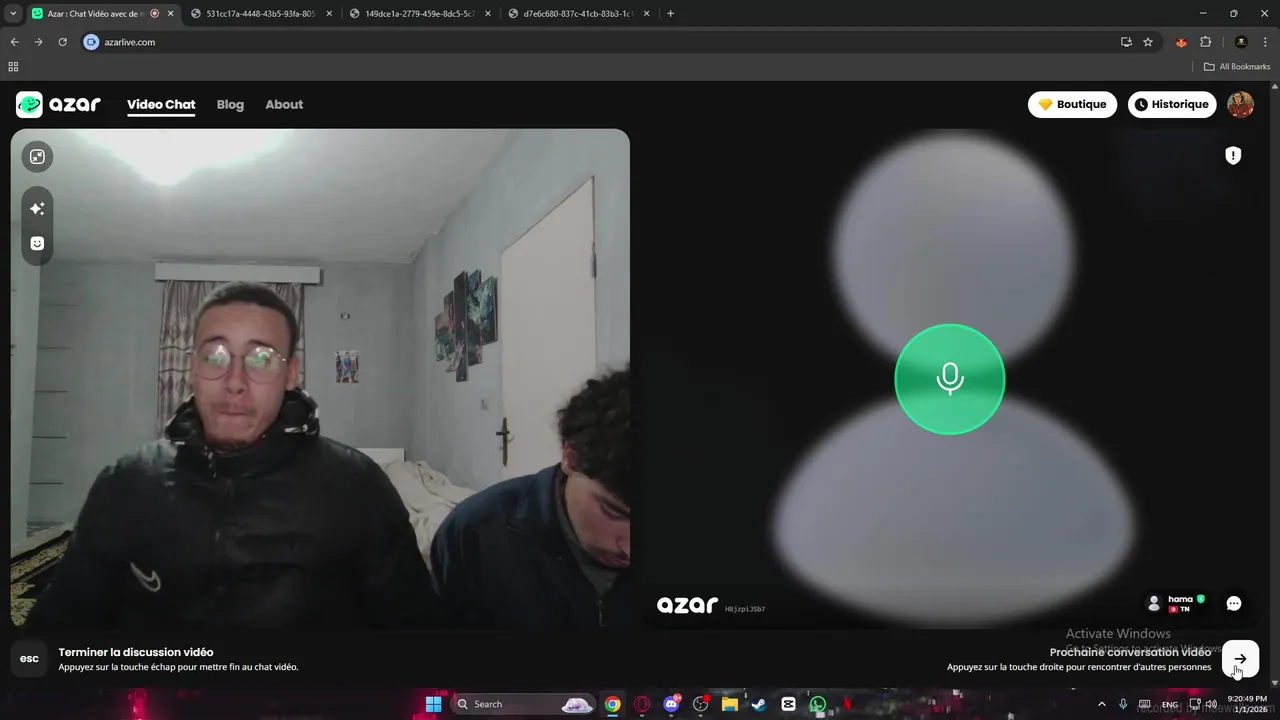
Task: Open the apps grid shortcut
Action: (x=13, y=67)
